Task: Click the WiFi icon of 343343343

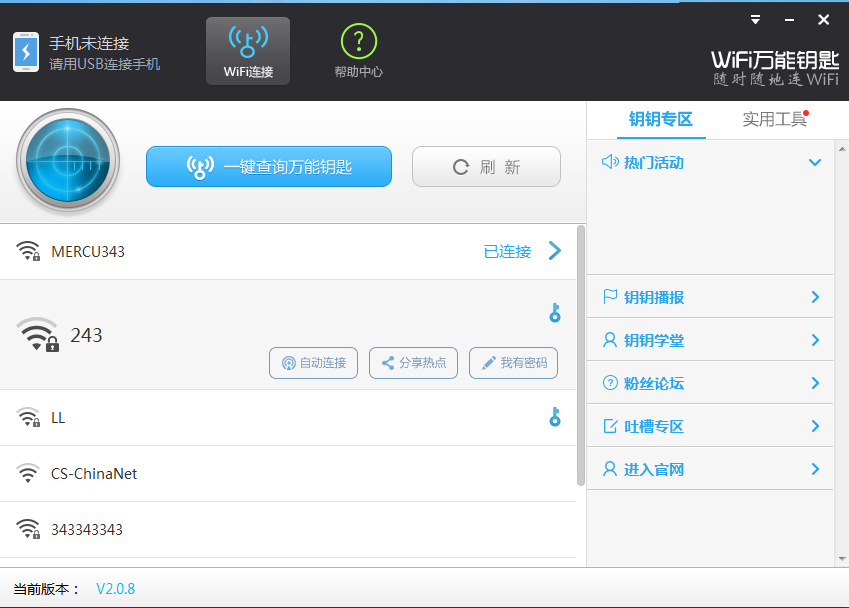Action: (x=28, y=529)
